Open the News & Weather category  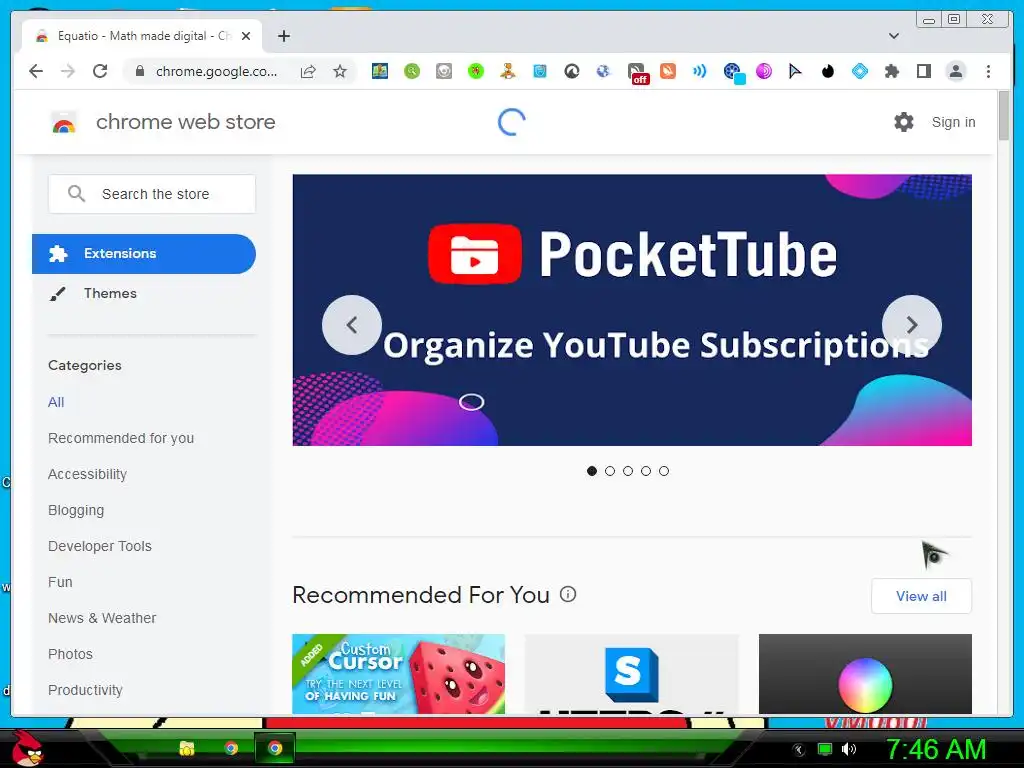point(102,618)
